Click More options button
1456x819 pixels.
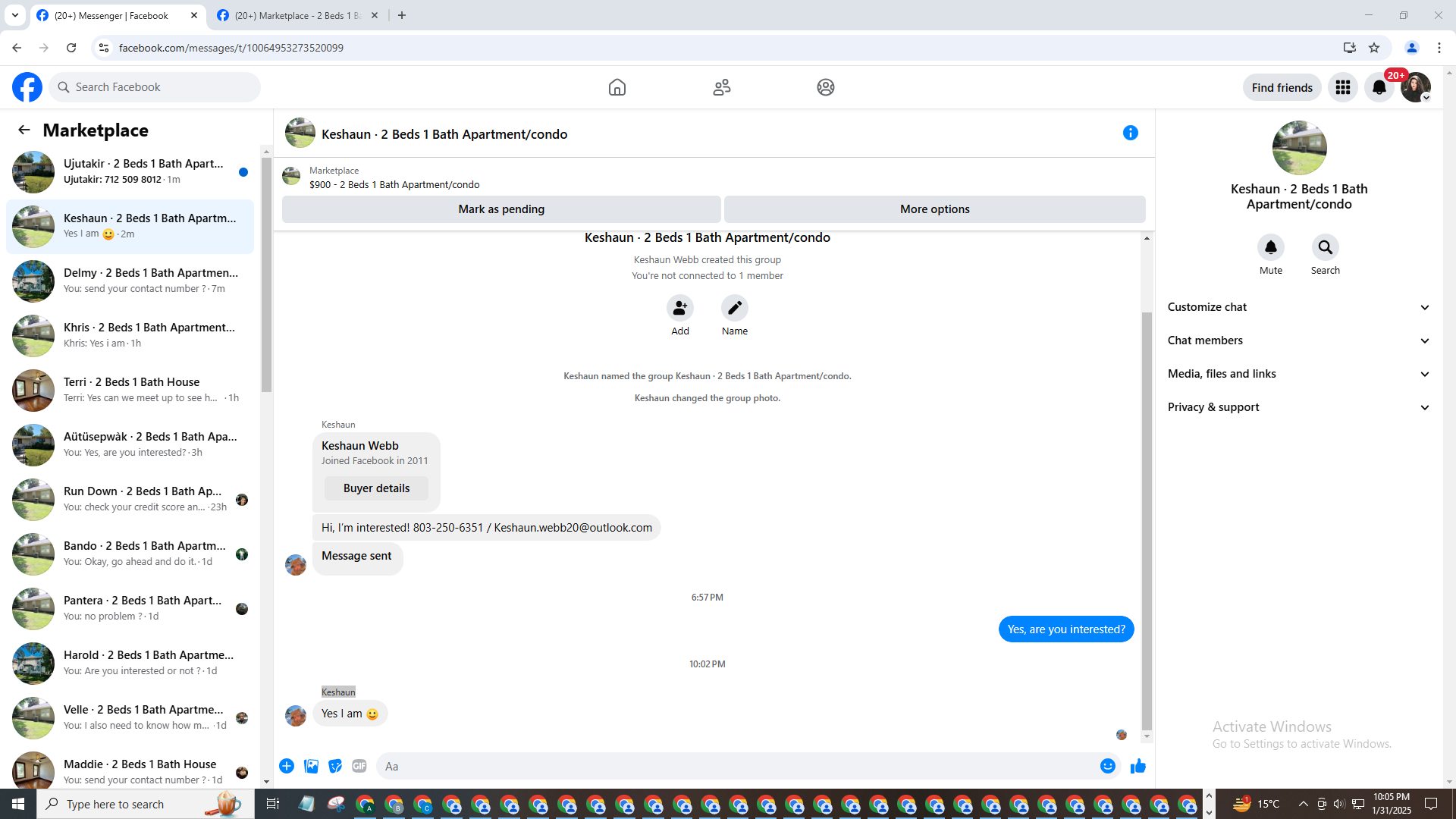tap(935, 209)
